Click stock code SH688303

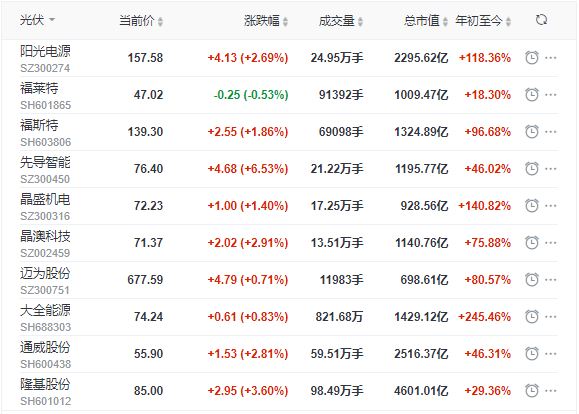point(45,327)
